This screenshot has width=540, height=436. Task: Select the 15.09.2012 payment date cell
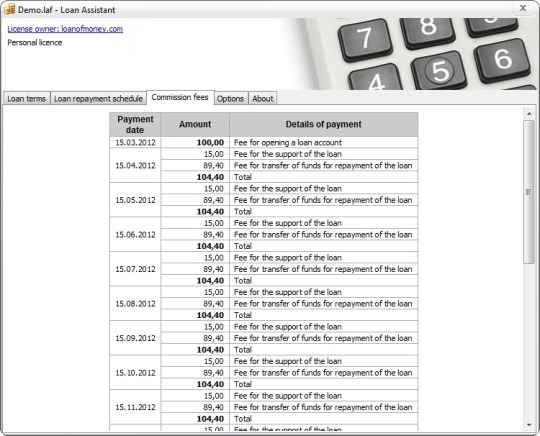coord(135,338)
